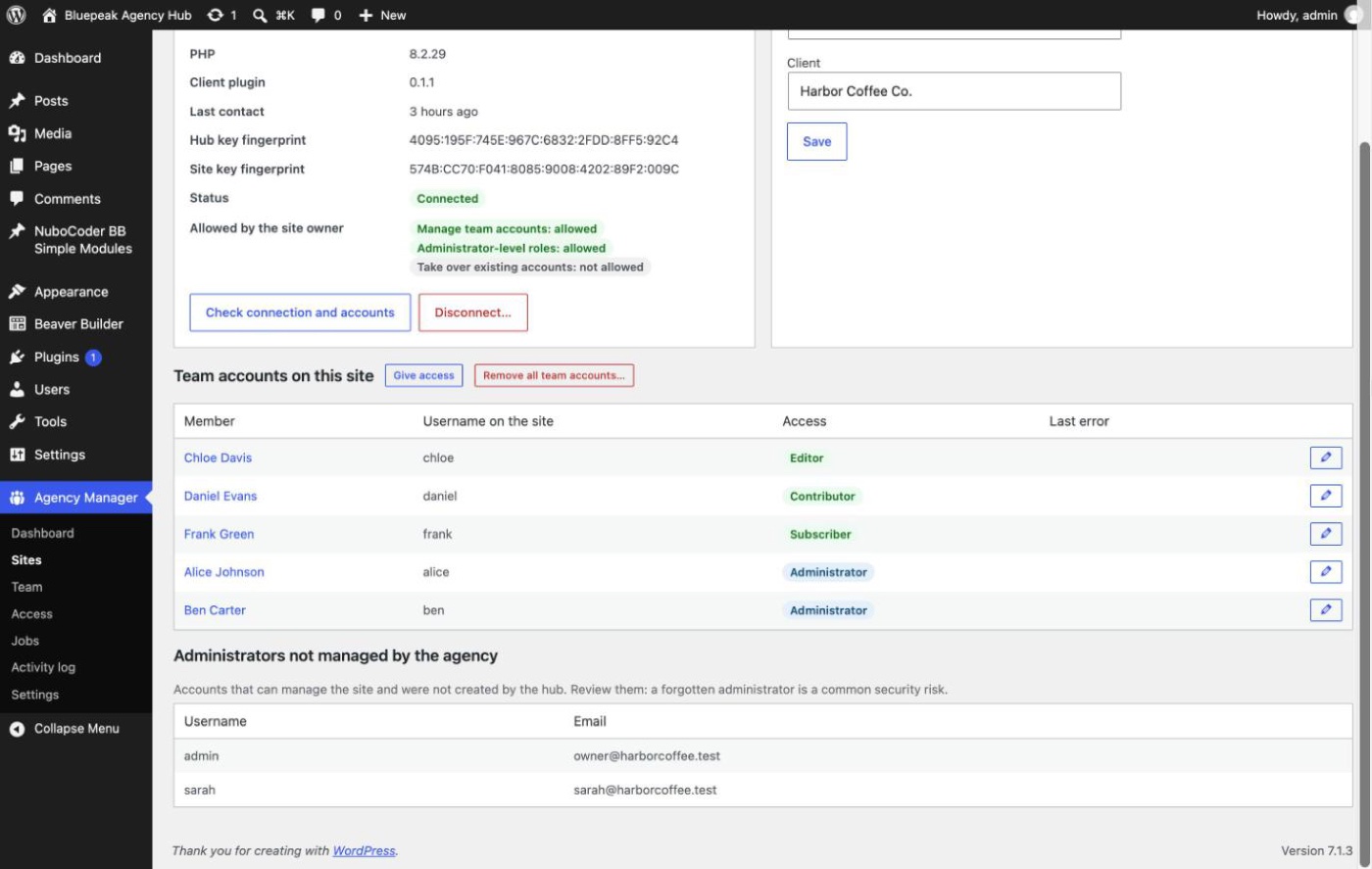Open Alice Johnson member link
The width and height of the screenshot is (1372, 869).
pos(223,572)
